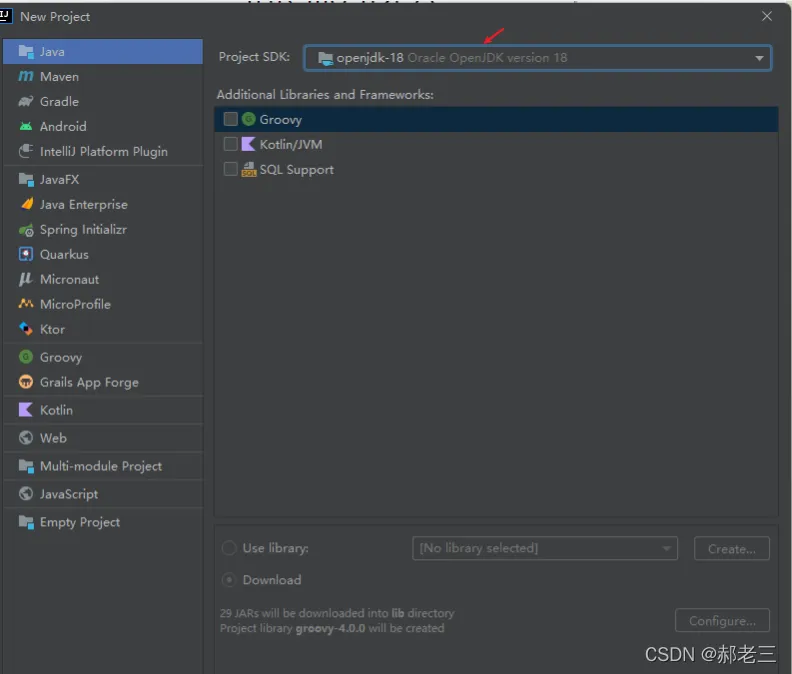Select Android in the project type list

coord(103,126)
